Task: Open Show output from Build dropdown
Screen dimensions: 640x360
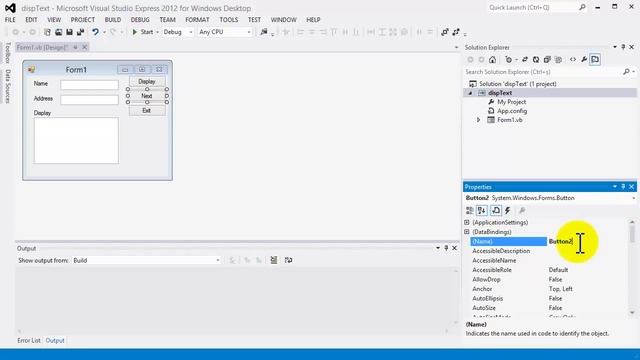Action: pyautogui.click(x=218, y=260)
